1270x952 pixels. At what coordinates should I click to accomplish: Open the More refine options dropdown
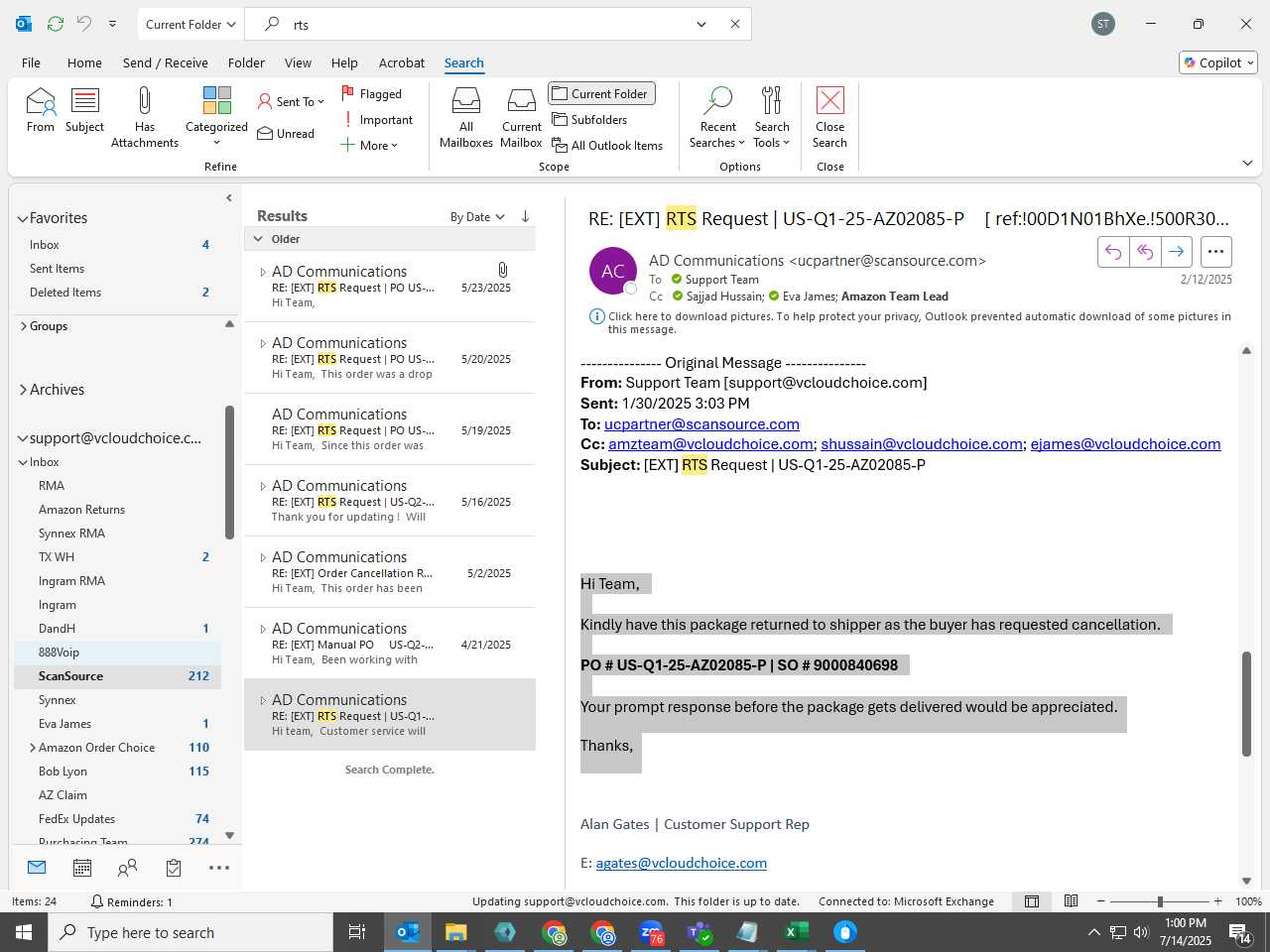pyautogui.click(x=369, y=146)
